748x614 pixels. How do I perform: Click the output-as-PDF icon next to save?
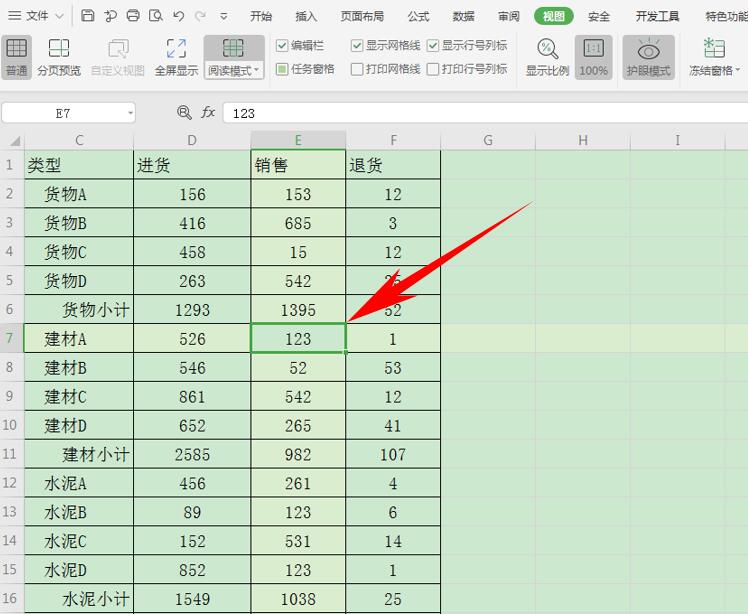[110, 16]
